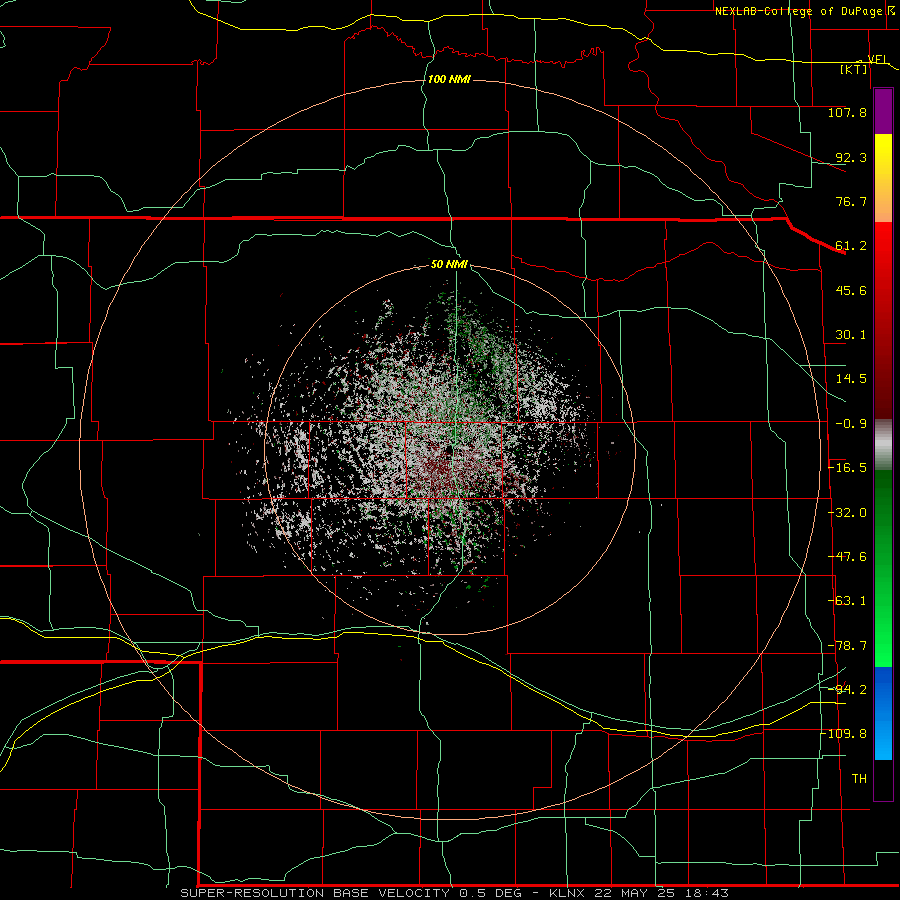Select the -78.7 legend value
This screenshot has width=900, height=900.
[847, 646]
